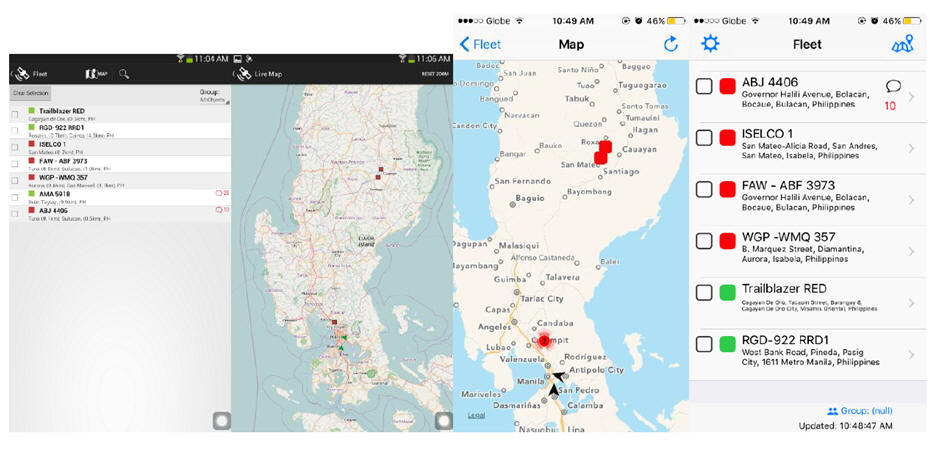
Task: Tap the round button at Android Live Map corner
Action: pyautogui.click(x=444, y=421)
